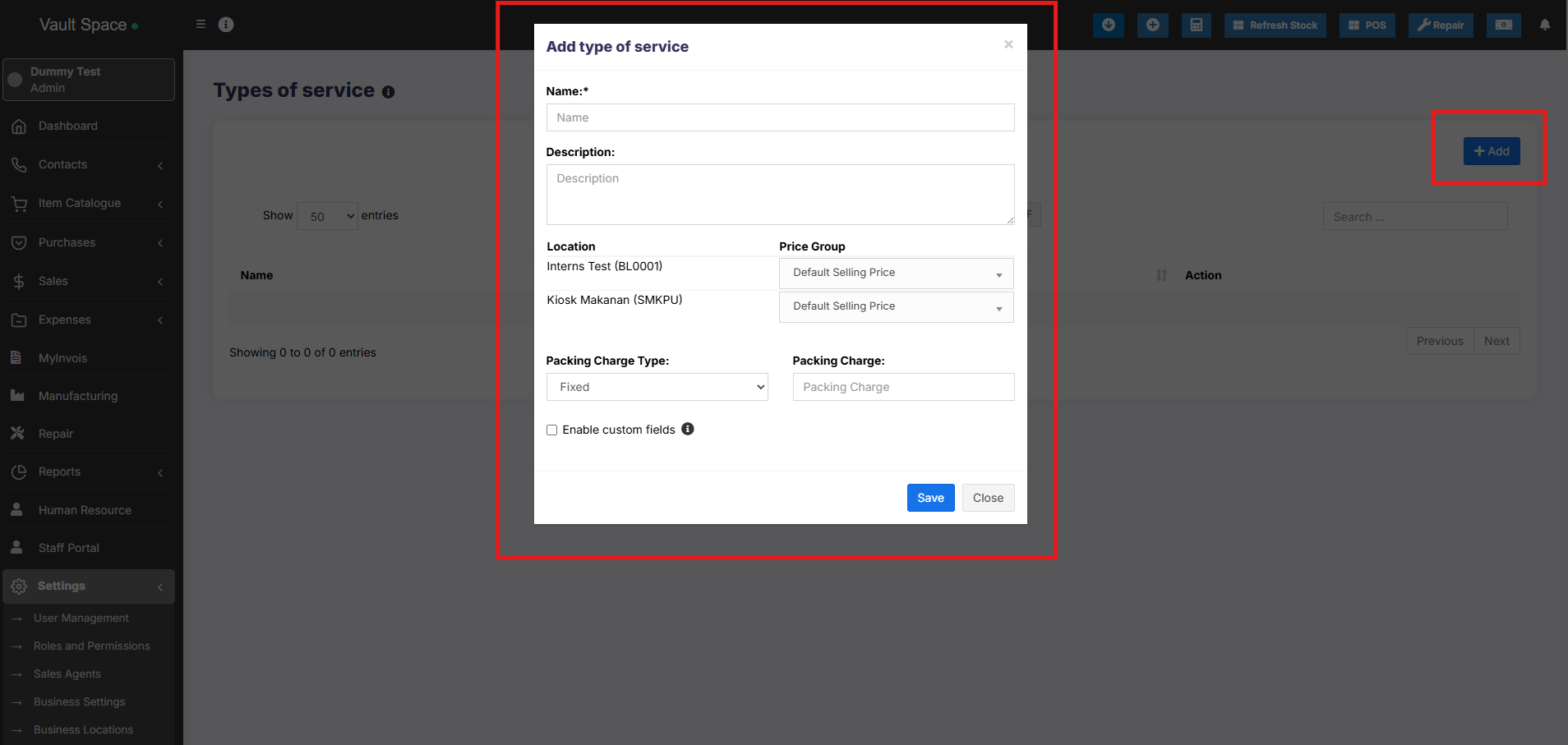The width and height of the screenshot is (1568, 745).
Task: Open Price Group dropdown for Kiosk Makanan
Action: tap(896, 306)
